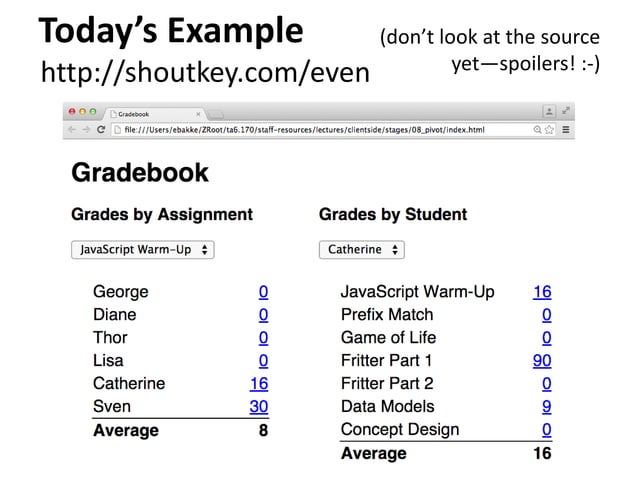Click Sven's grade link of 30
The width and height of the screenshot is (638, 478).
tap(259, 406)
